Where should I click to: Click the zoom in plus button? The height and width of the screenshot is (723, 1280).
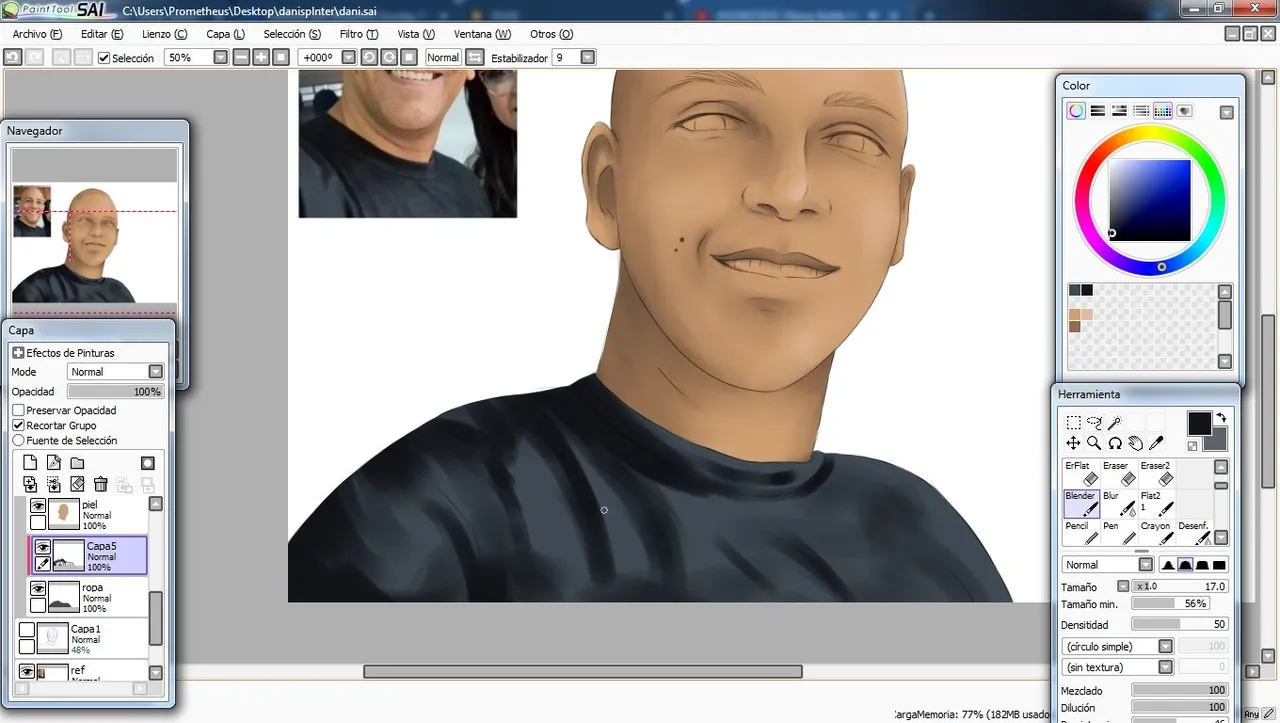pos(261,58)
